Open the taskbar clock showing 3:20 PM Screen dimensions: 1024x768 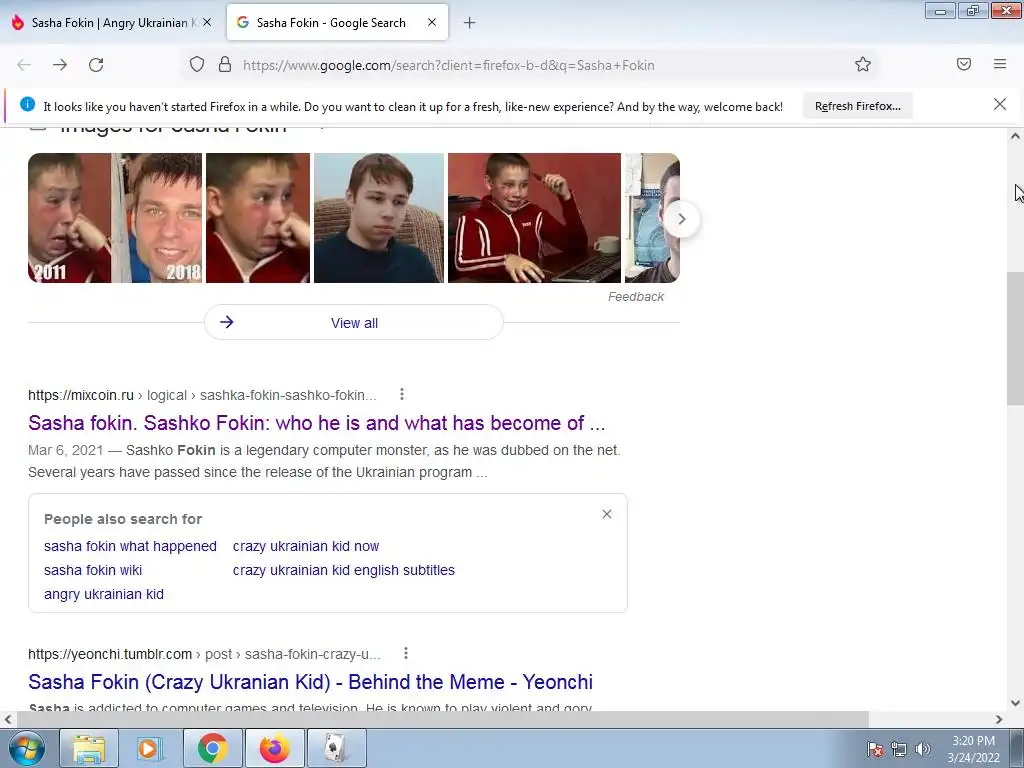(x=973, y=749)
